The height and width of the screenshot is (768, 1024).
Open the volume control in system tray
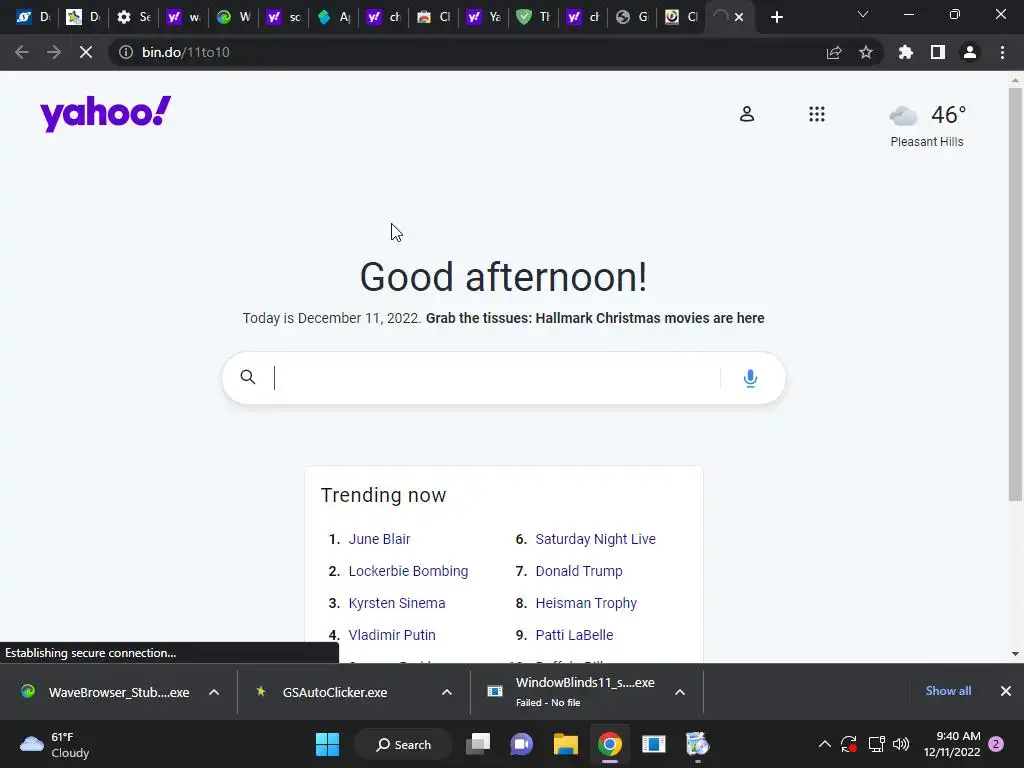click(x=901, y=744)
